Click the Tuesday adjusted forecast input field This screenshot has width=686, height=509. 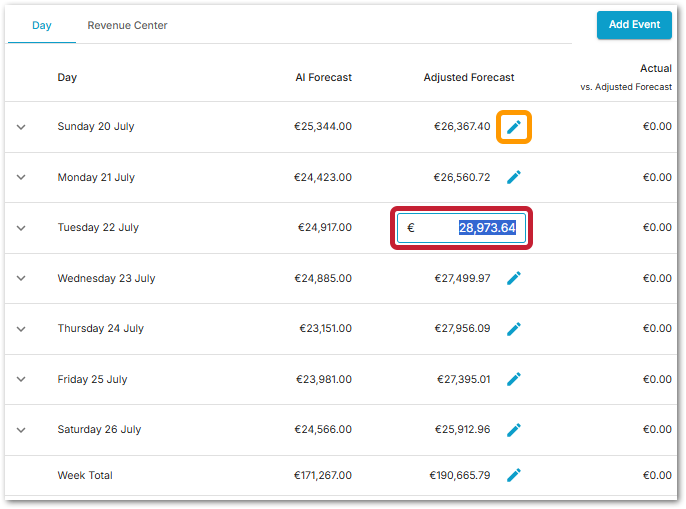pyautogui.click(x=461, y=228)
